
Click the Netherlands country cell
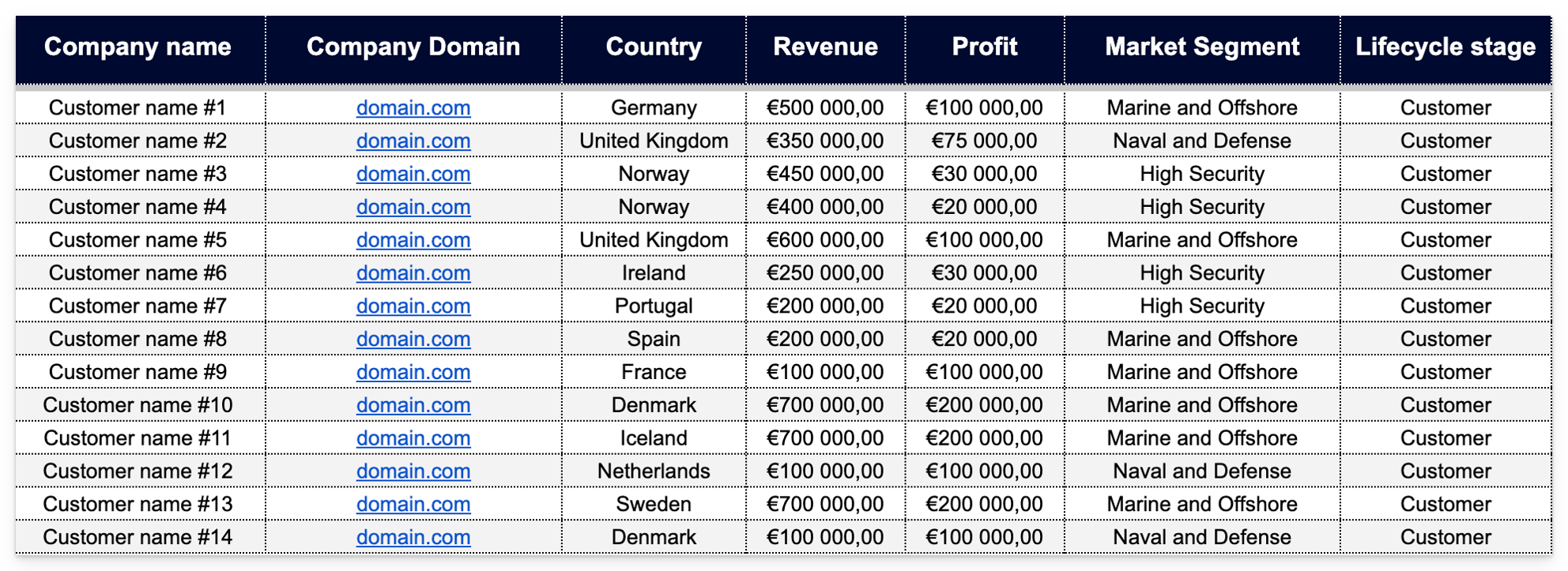tap(654, 471)
